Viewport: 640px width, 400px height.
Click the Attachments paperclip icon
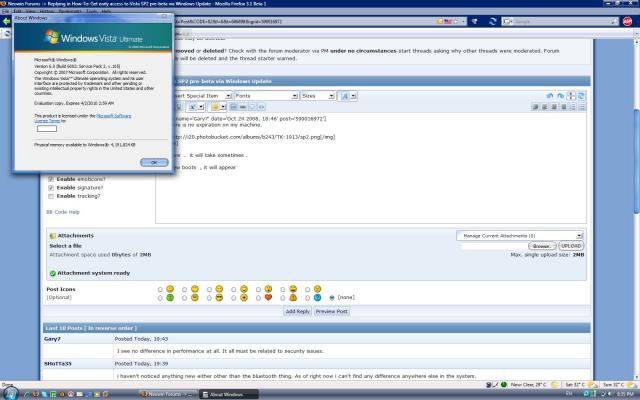pyautogui.click(x=53, y=236)
